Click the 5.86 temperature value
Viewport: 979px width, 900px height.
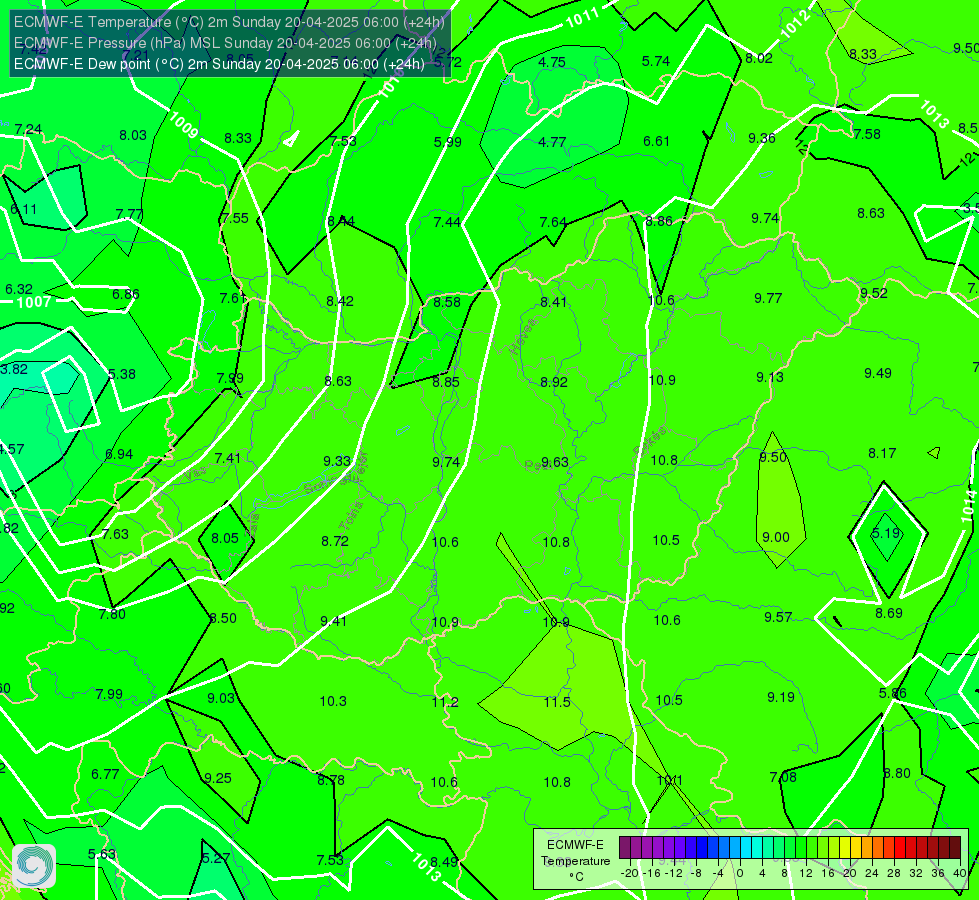(892, 693)
